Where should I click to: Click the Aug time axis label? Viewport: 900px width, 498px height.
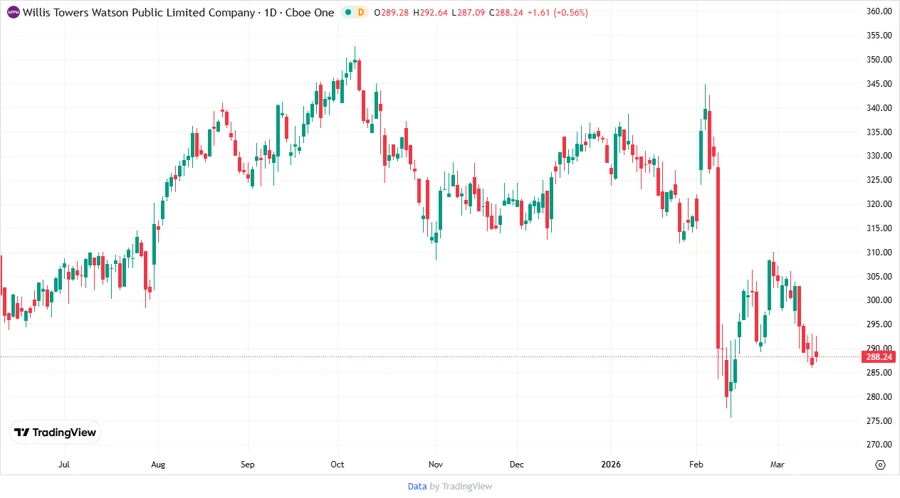coord(158,464)
